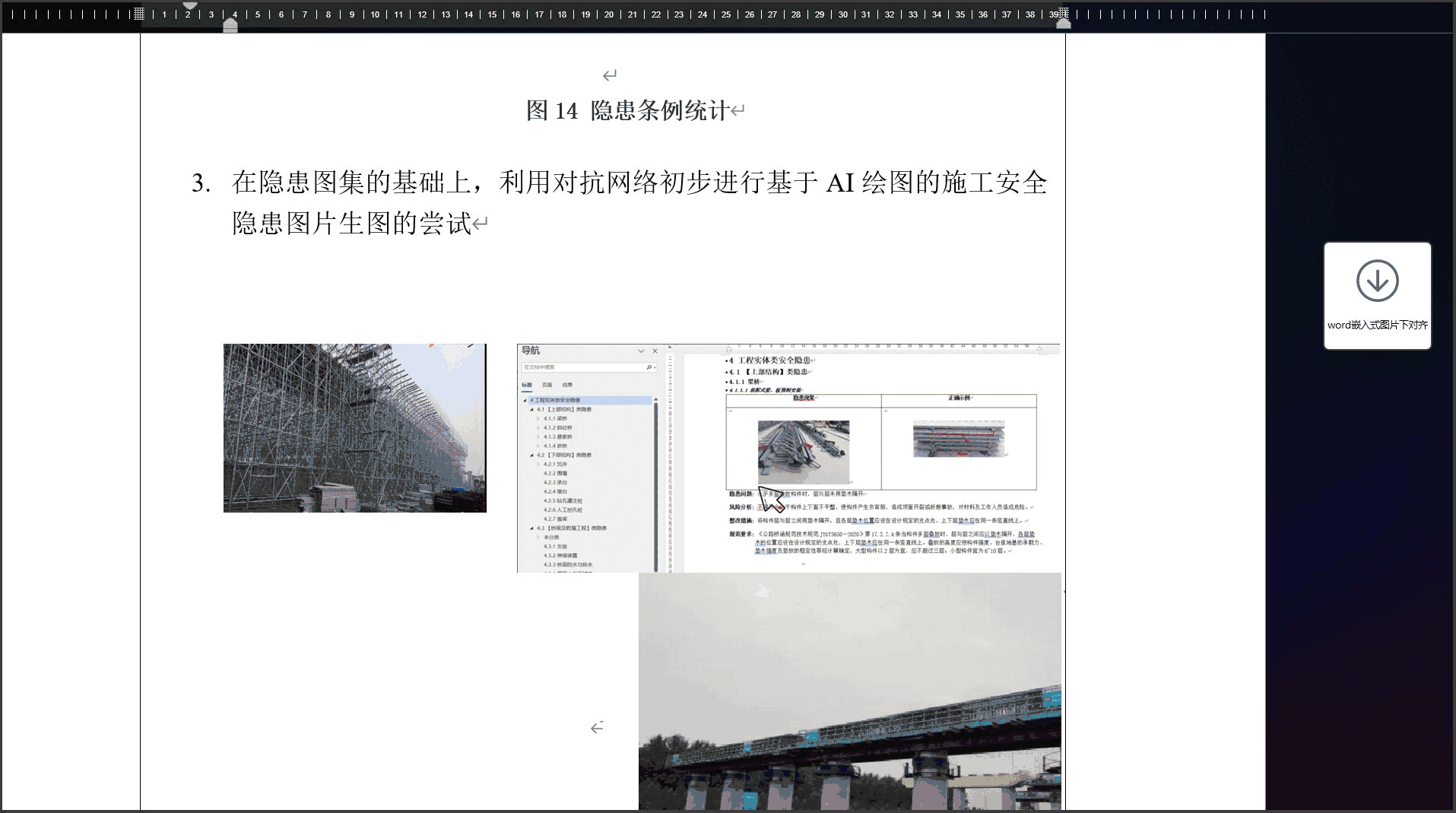The width and height of the screenshot is (1456, 813).
Task: Select the 4.2.5 钻孔灌注桩 heading entry
Action: (x=563, y=501)
